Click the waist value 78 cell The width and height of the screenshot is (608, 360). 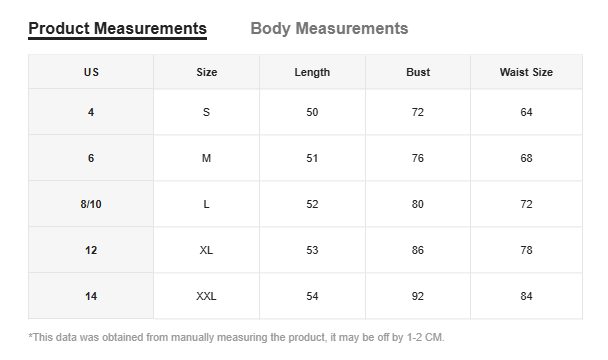[x=526, y=250]
